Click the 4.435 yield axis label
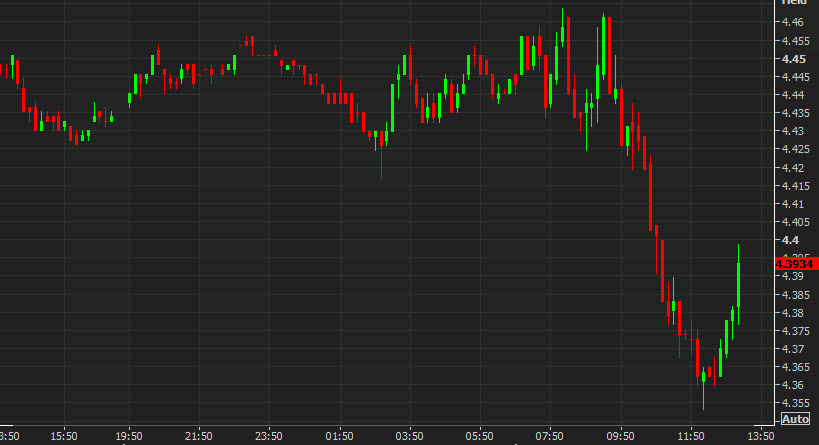Image resolution: width=819 pixels, height=445 pixels. point(795,113)
